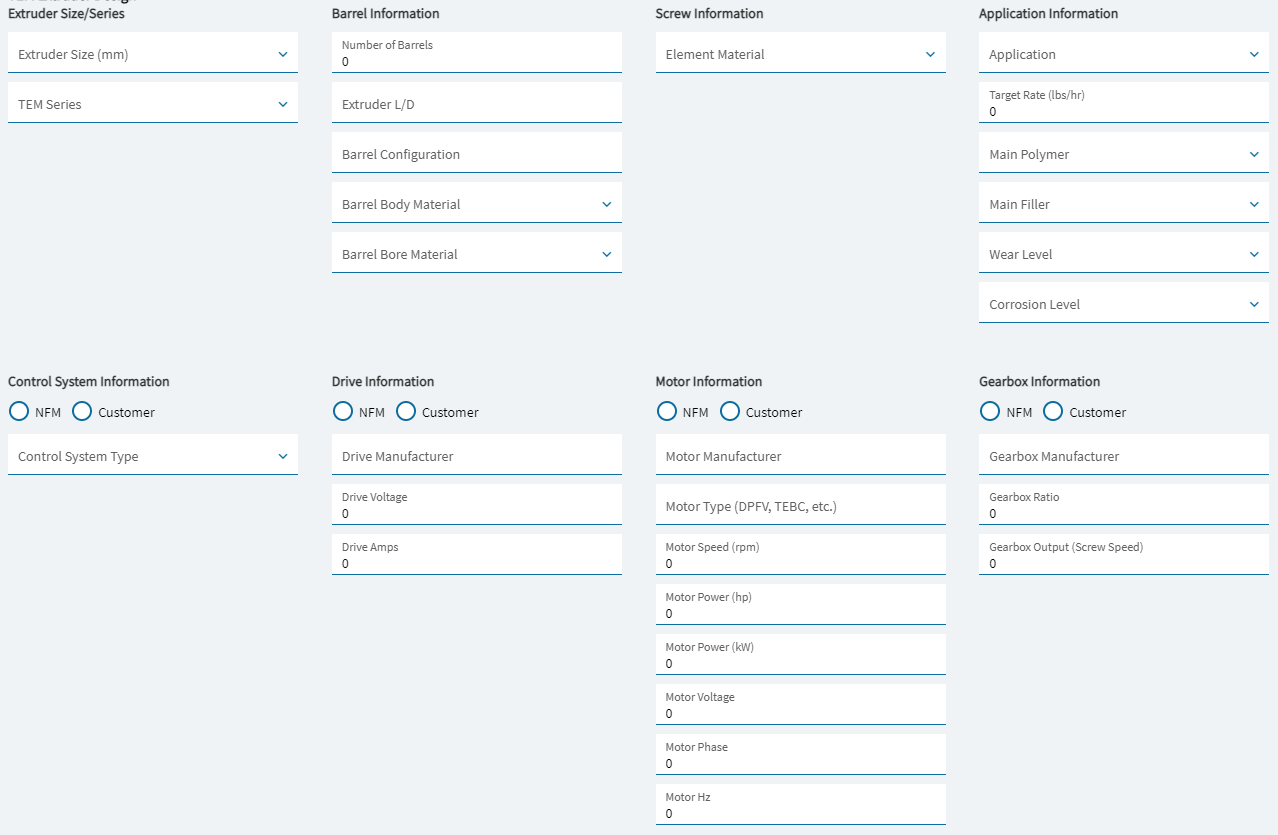Screen dimensions: 1278x835
Task: Focus the Gearbox Ratio field
Action: 1124,505
